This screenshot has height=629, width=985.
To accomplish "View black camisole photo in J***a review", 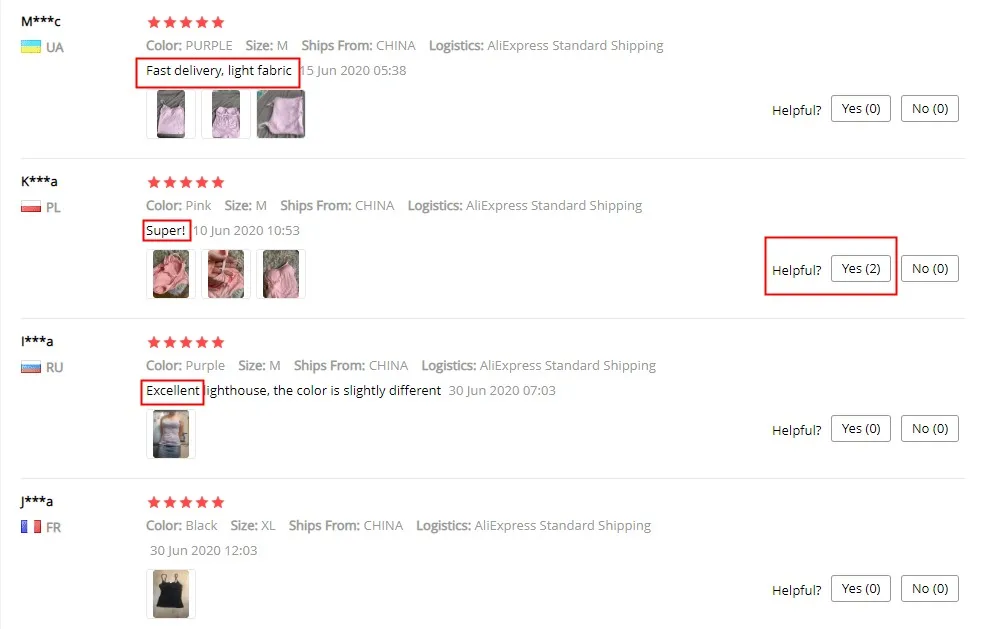I will [x=171, y=594].
